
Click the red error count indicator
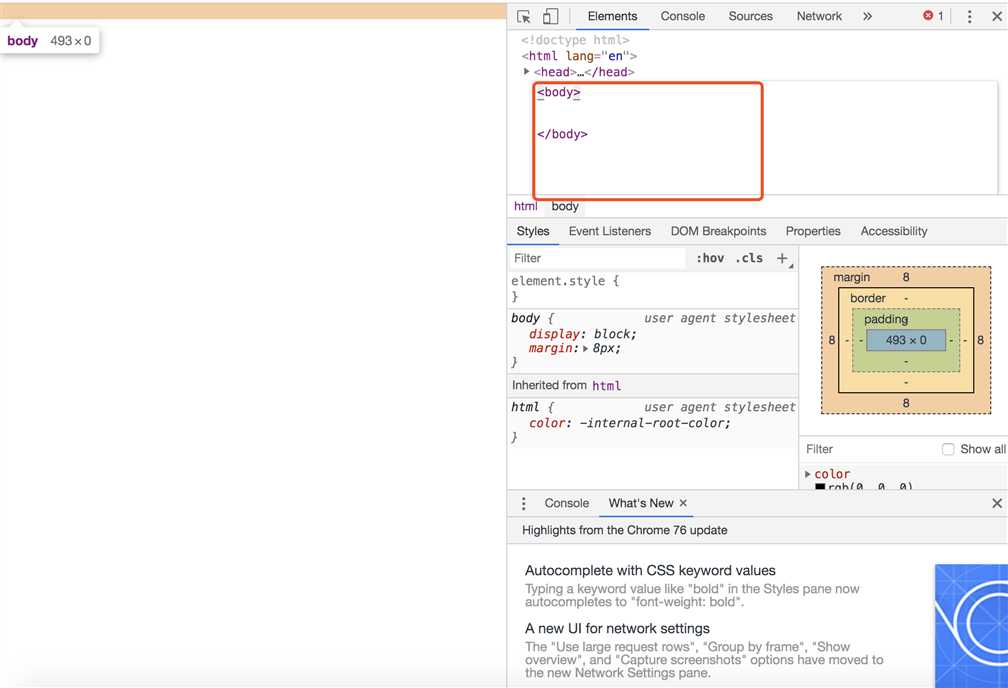(933, 16)
